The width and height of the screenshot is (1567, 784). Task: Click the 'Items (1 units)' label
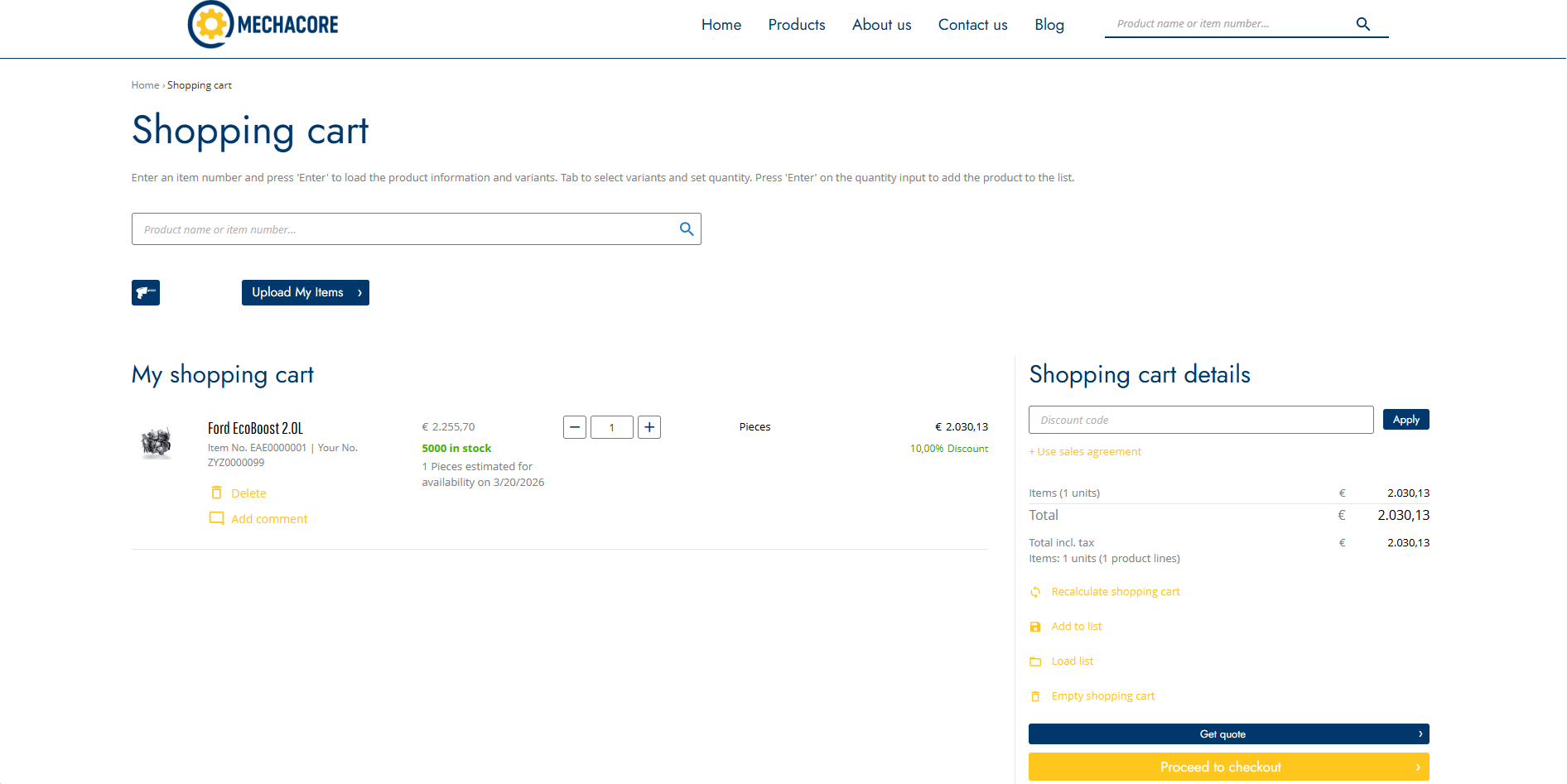point(1064,493)
